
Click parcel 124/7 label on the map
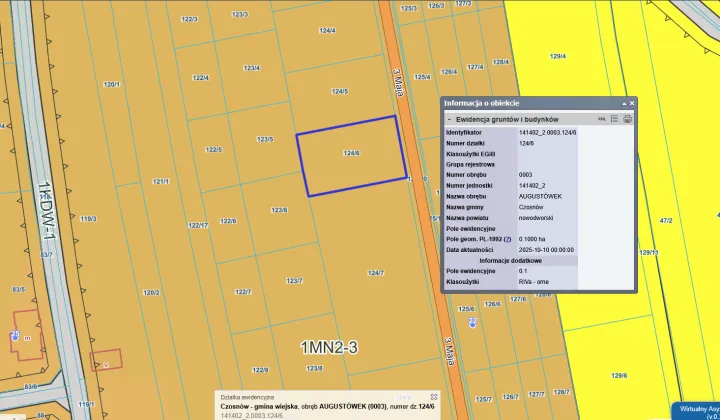coord(376,273)
